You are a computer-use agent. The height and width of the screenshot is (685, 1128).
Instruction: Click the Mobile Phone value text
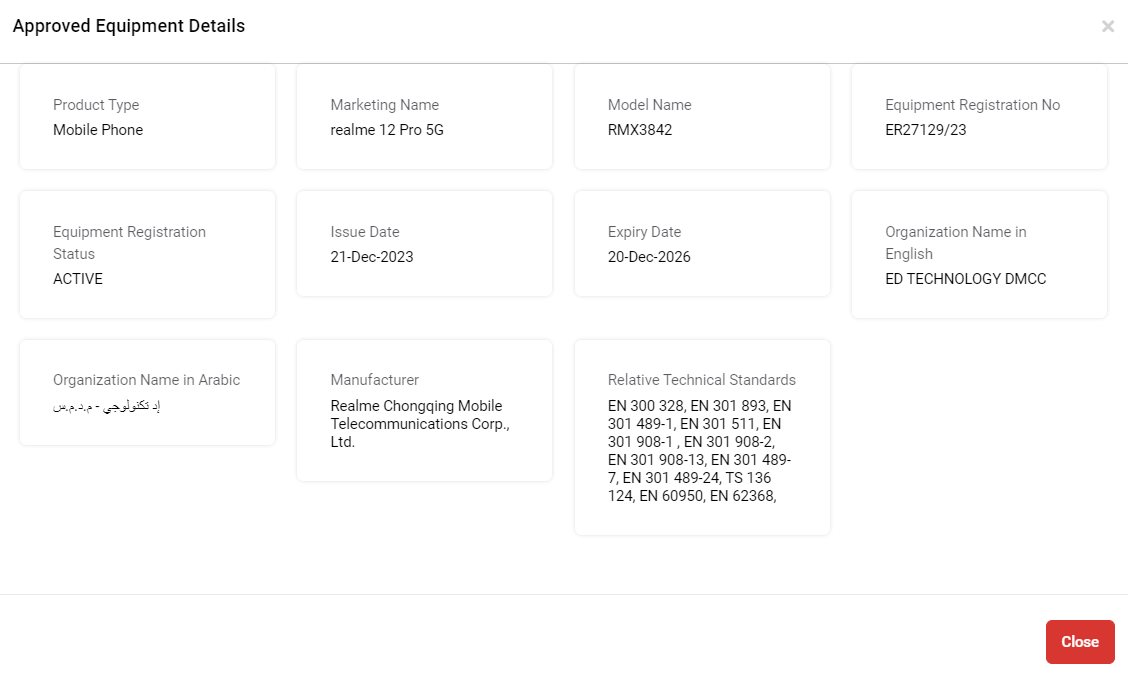point(98,130)
